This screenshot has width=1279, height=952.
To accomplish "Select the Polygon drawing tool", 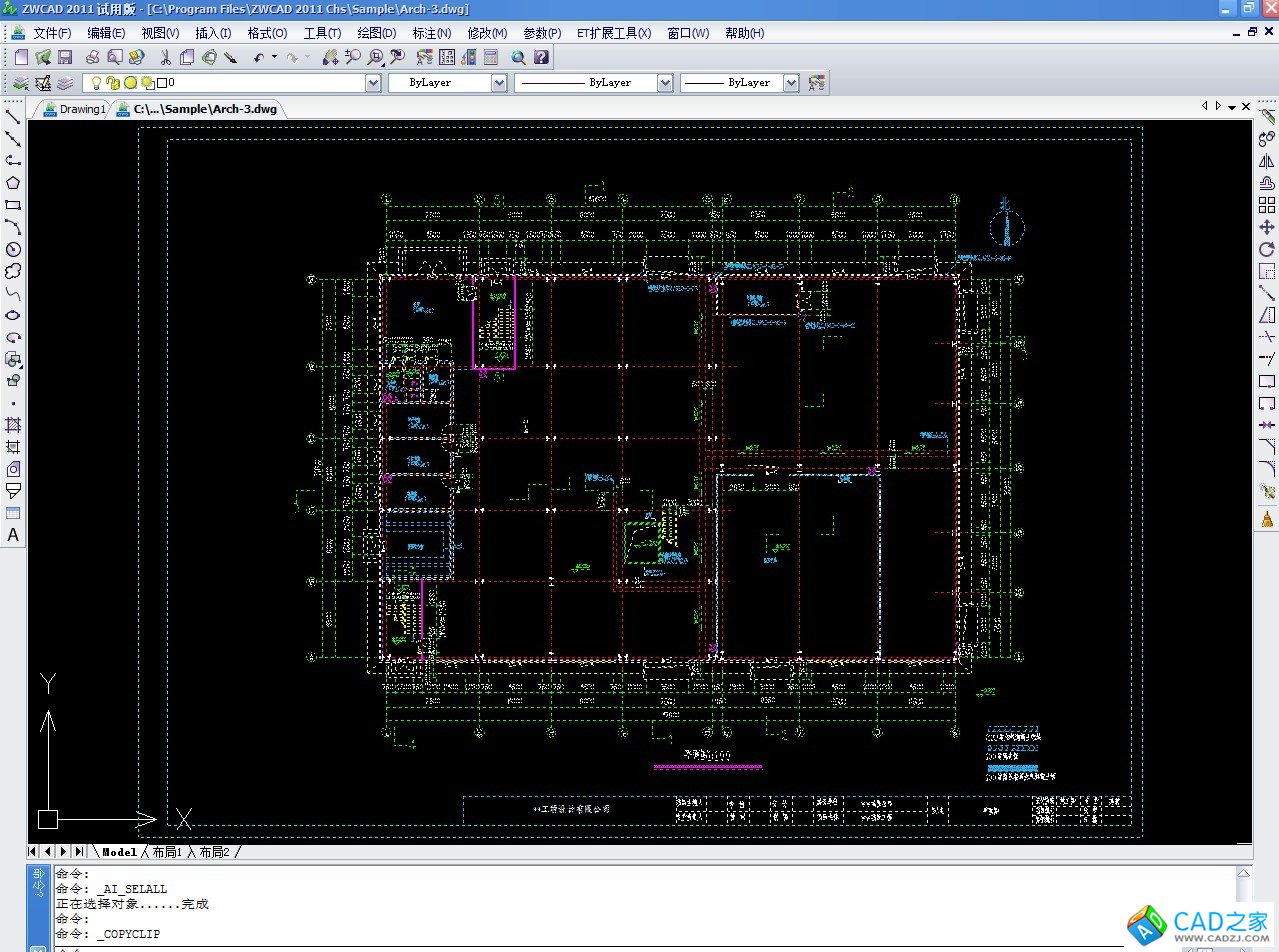I will (13, 183).
